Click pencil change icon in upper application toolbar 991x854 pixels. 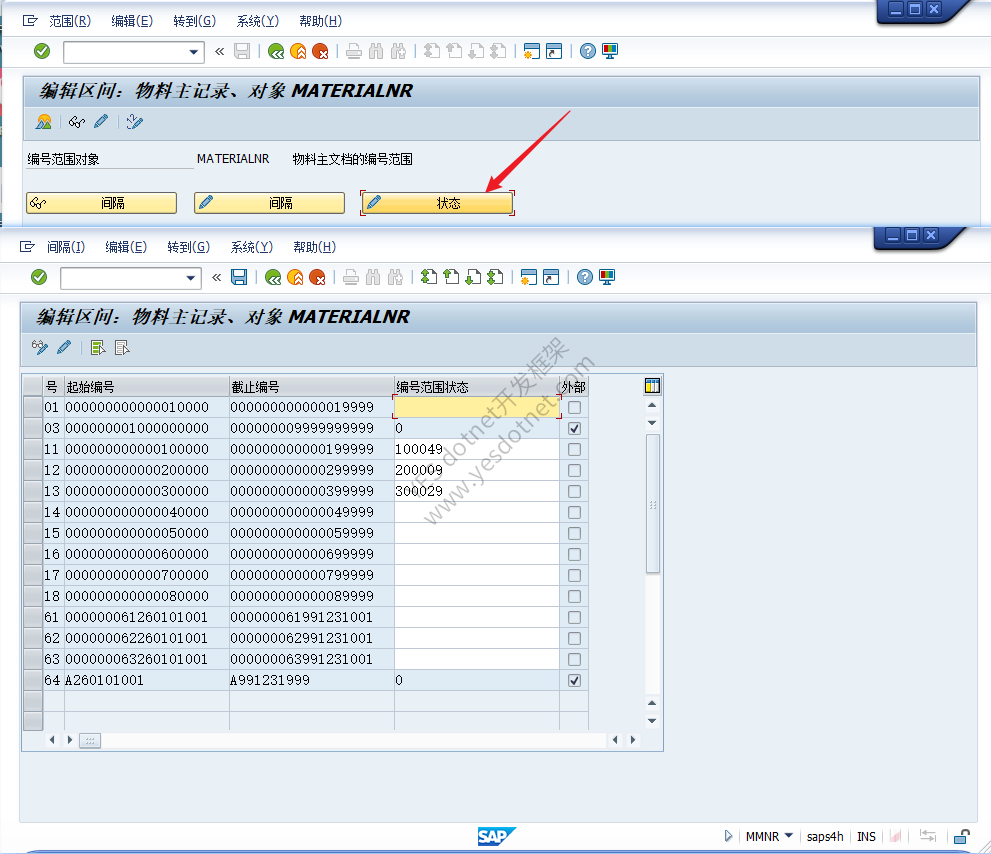(101, 121)
